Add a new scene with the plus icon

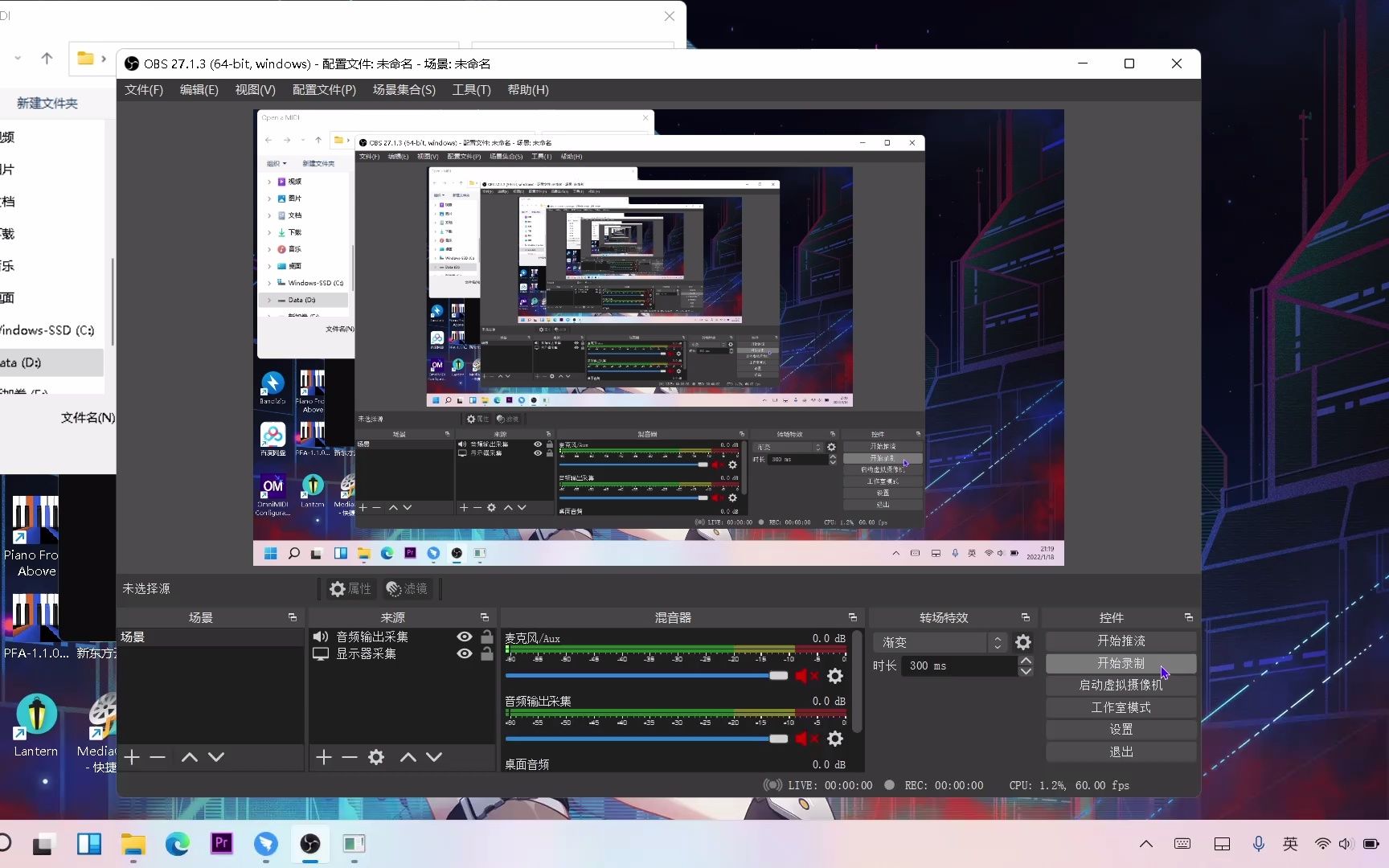pos(133,757)
